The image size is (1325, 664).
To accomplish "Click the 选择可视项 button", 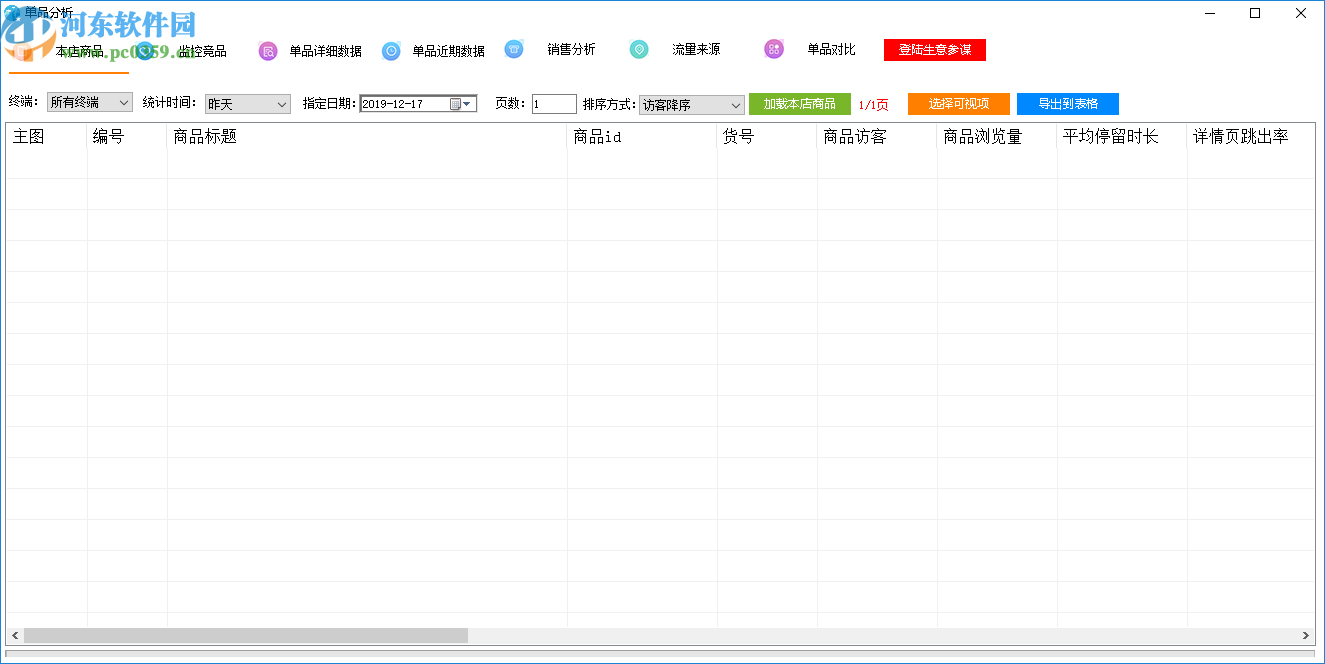I will point(958,103).
